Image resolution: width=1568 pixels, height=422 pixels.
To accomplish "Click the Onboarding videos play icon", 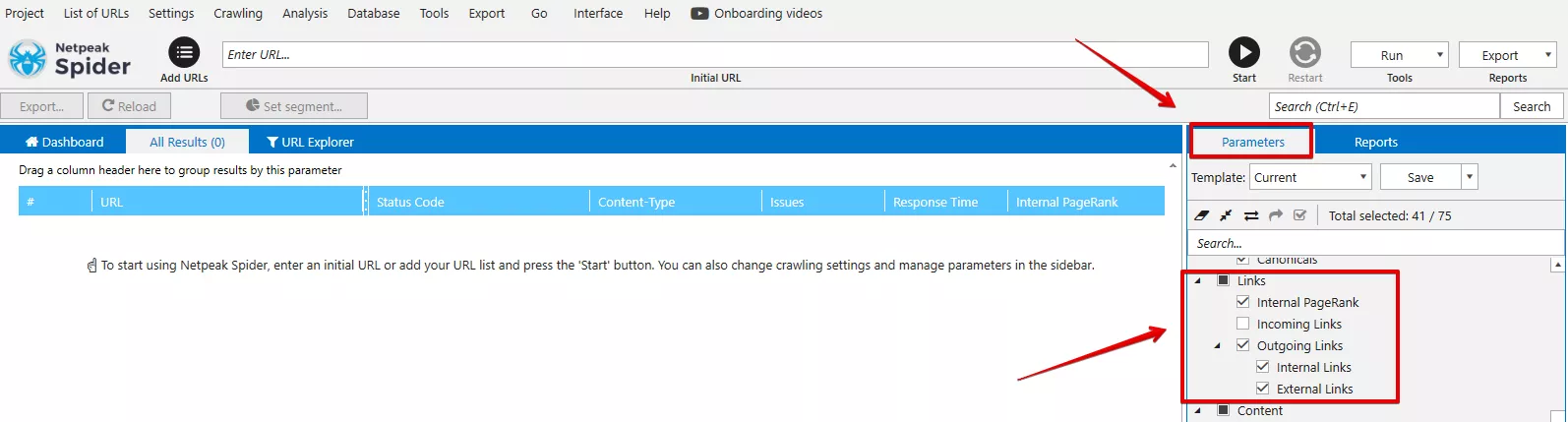I will pos(699,14).
